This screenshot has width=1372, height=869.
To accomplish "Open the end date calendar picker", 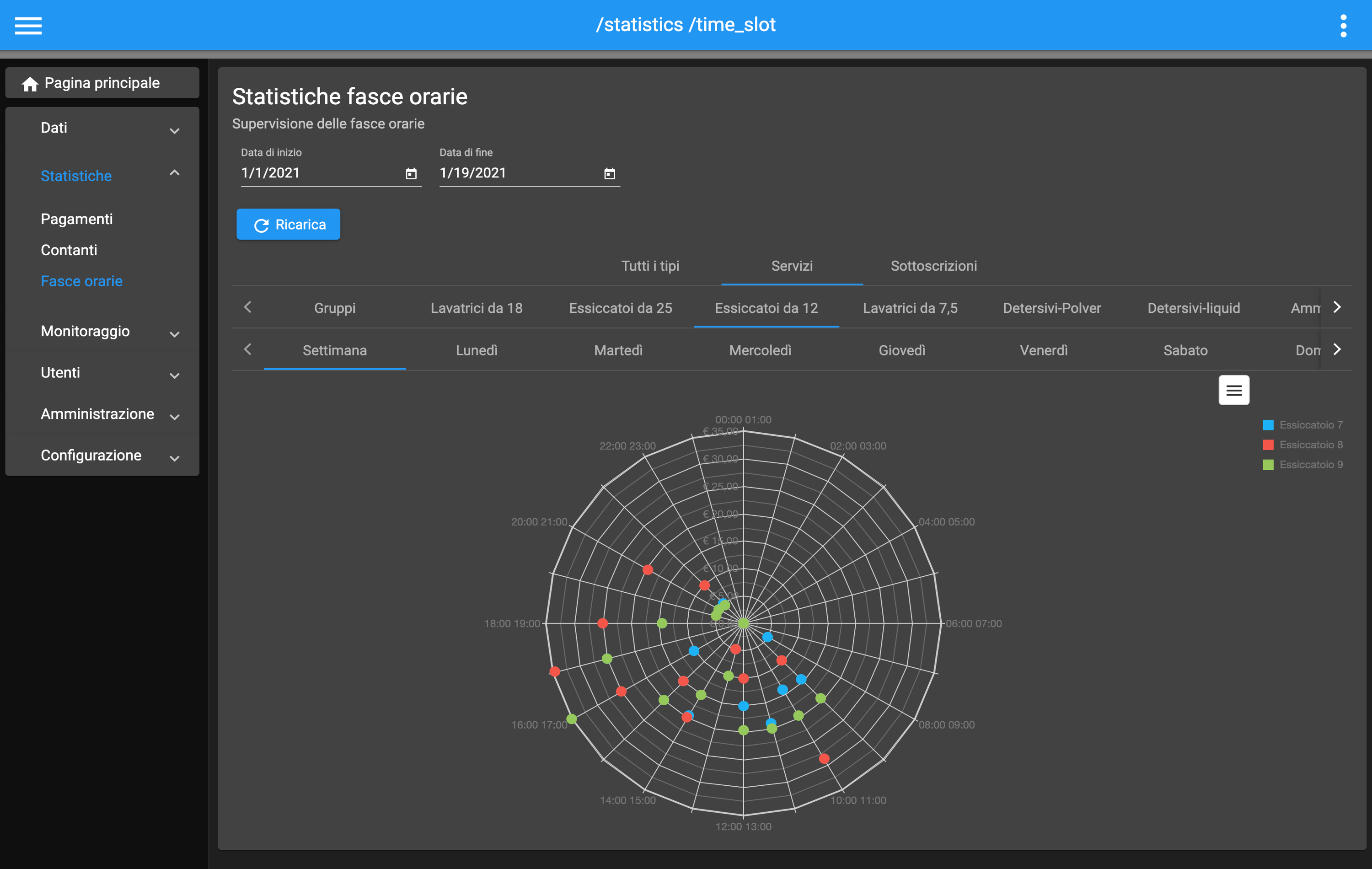I will [x=609, y=174].
